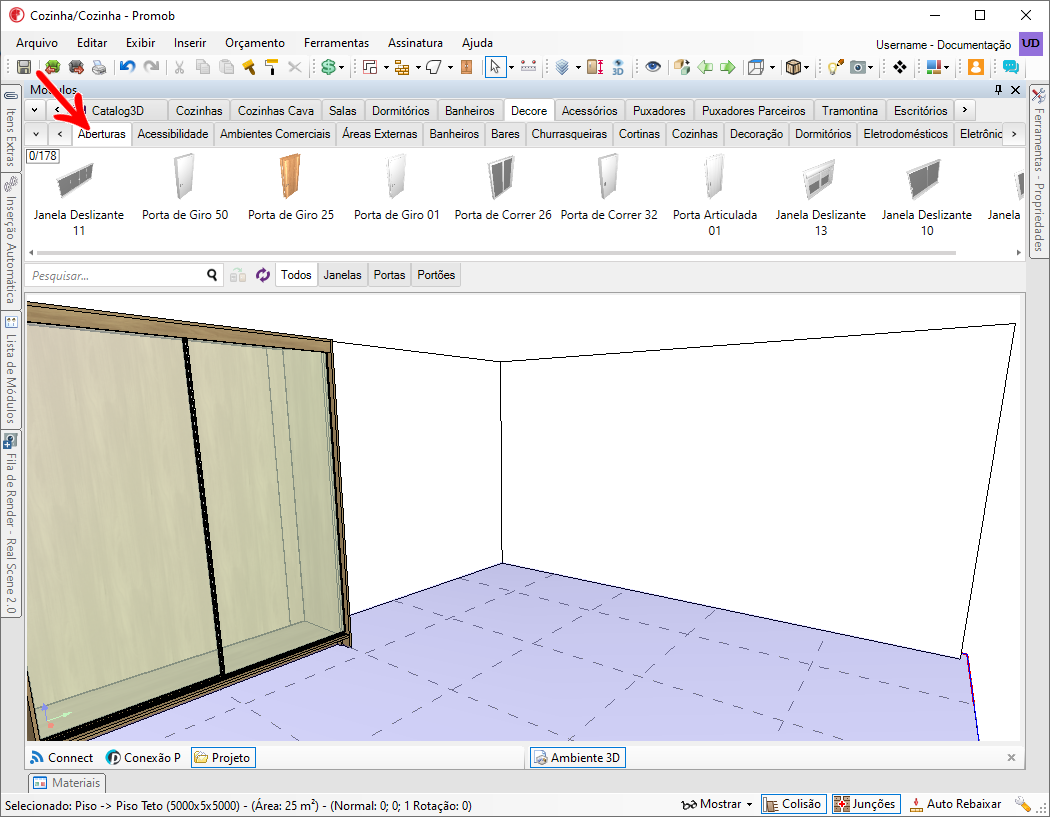The width and height of the screenshot is (1054, 831).
Task: Select the Acessibilidade category tab
Action: [x=173, y=134]
